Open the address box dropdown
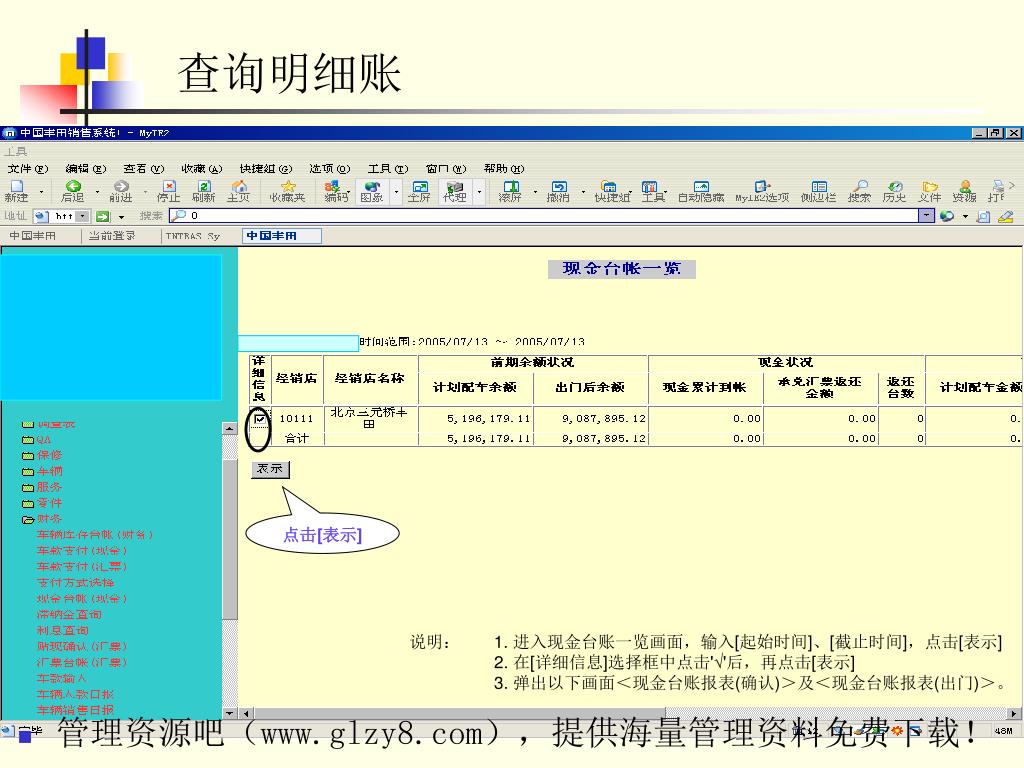Image resolution: width=1024 pixels, height=768 pixels. (x=83, y=216)
